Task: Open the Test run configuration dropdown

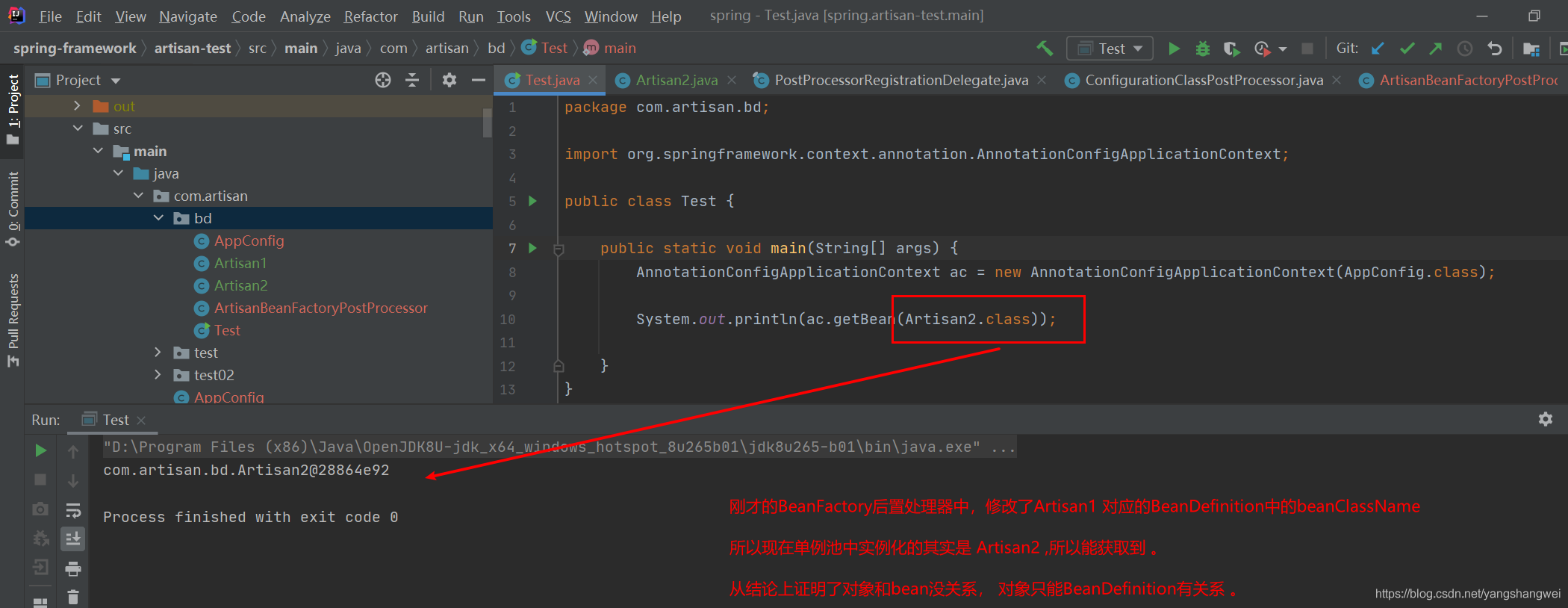Action: [1110, 49]
